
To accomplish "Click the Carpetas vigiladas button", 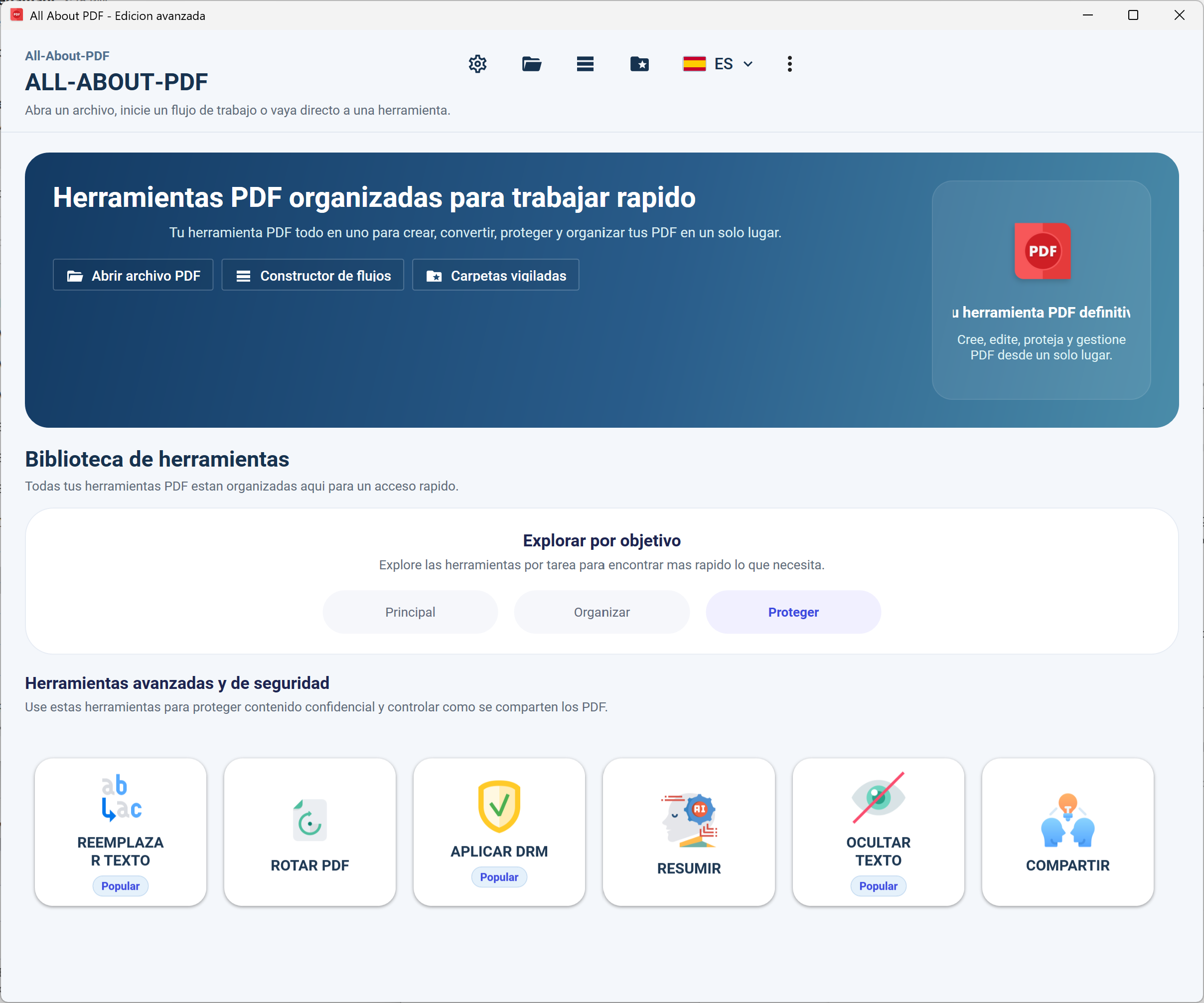I will (495, 275).
